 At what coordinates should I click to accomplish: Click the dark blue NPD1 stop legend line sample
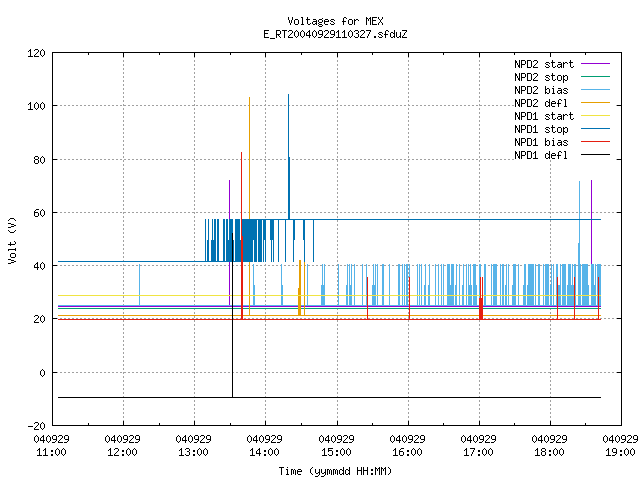click(x=596, y=129)
